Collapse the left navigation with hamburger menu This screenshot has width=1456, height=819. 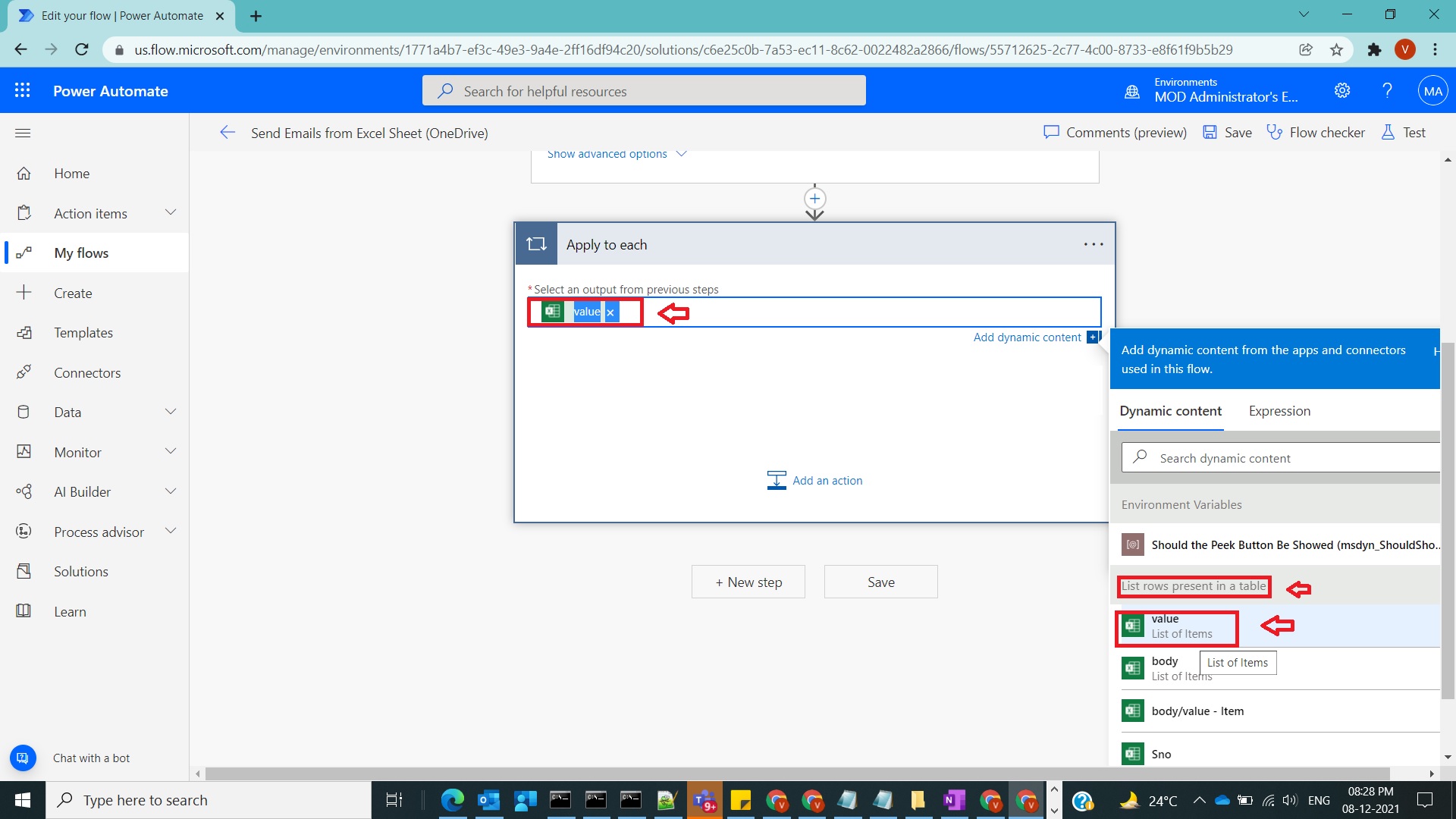pos(23,133)
